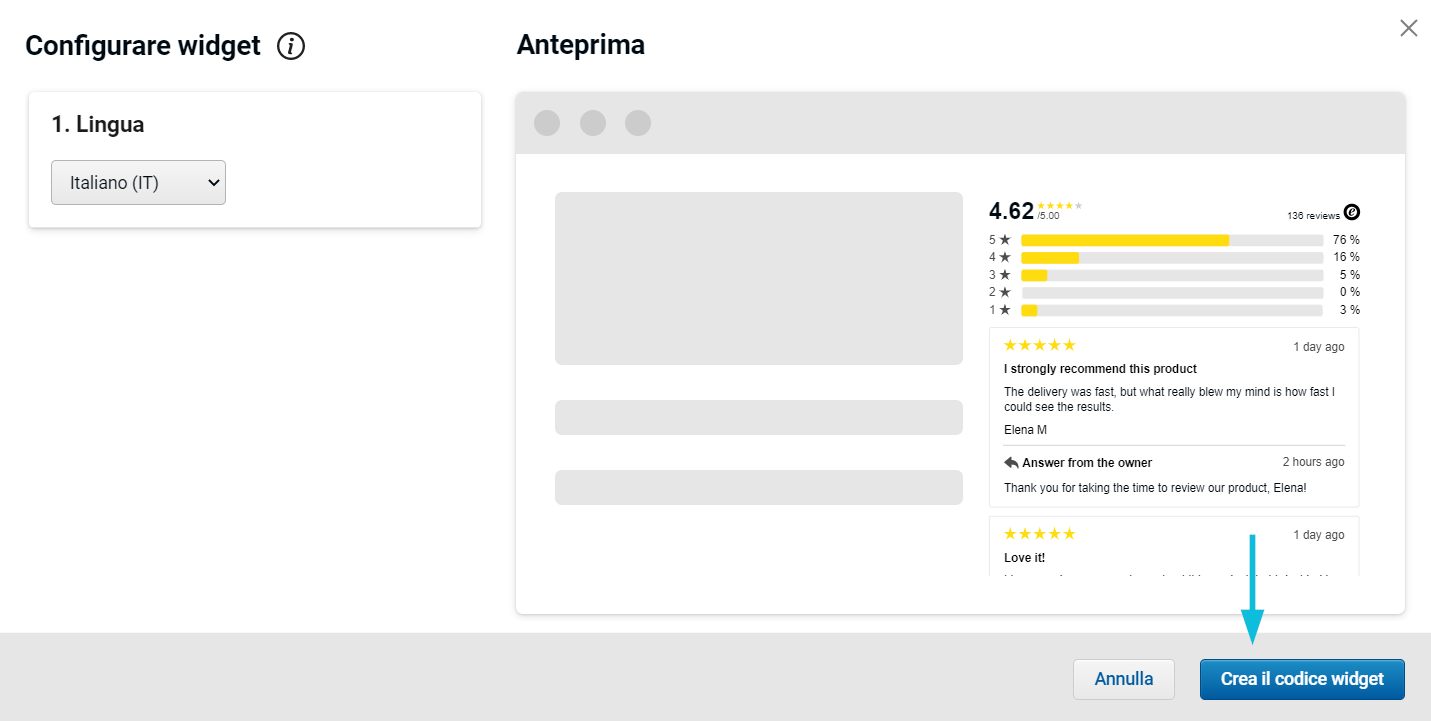This screenshot has height=721, width=1431.
Task: Click the review title 'I strongly recommend this product'
Action: click(x=1100, y=369)
